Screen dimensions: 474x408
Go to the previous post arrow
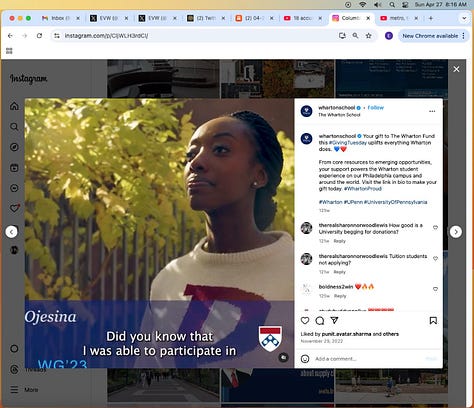(x=12, y=232)
